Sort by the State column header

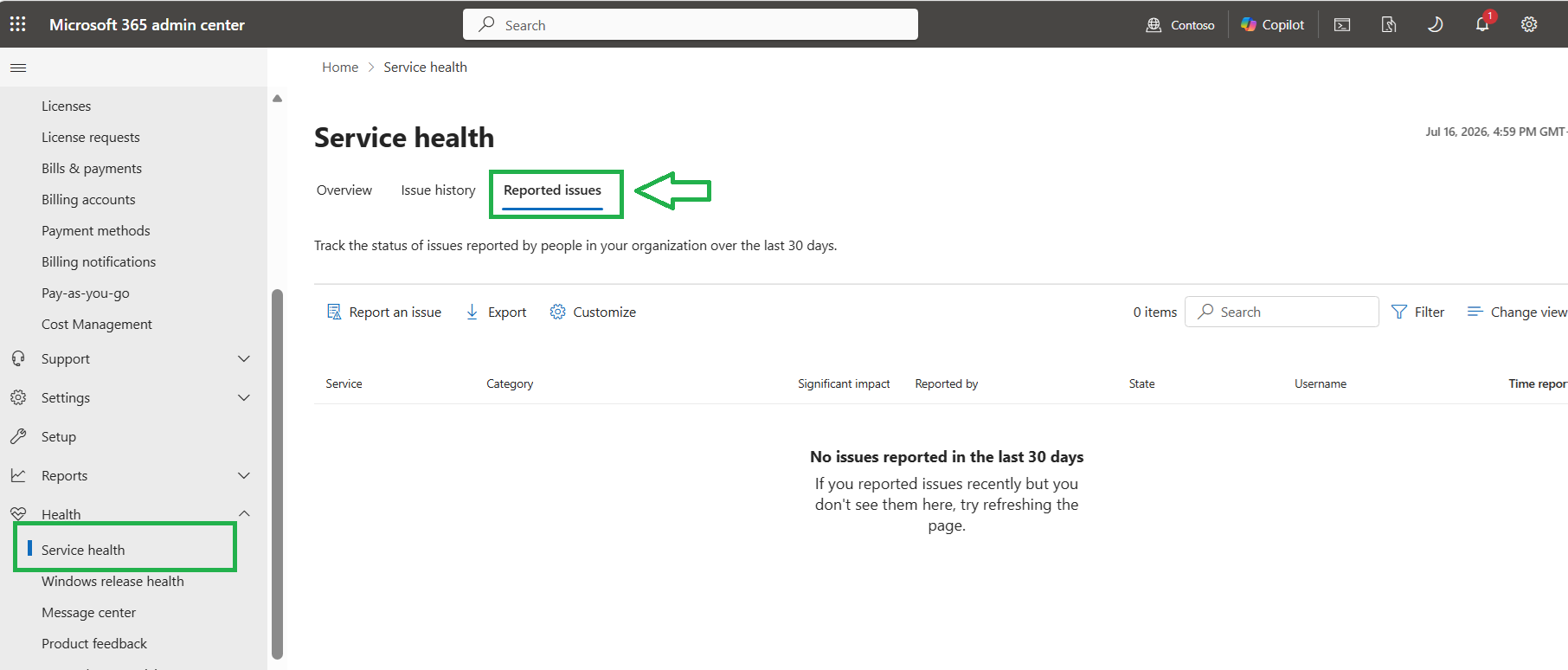pyautogui.click(x=1141, y=383)
